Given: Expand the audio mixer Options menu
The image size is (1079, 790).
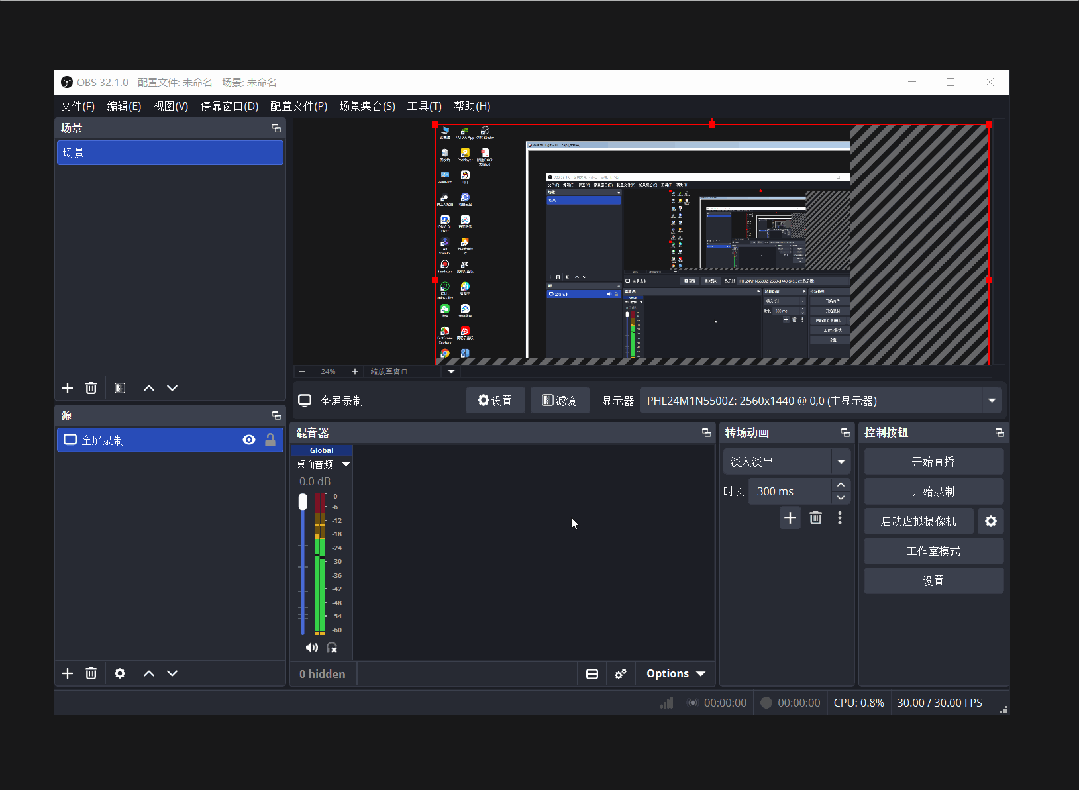Looking at the screenshot, I should pos(676,674).
